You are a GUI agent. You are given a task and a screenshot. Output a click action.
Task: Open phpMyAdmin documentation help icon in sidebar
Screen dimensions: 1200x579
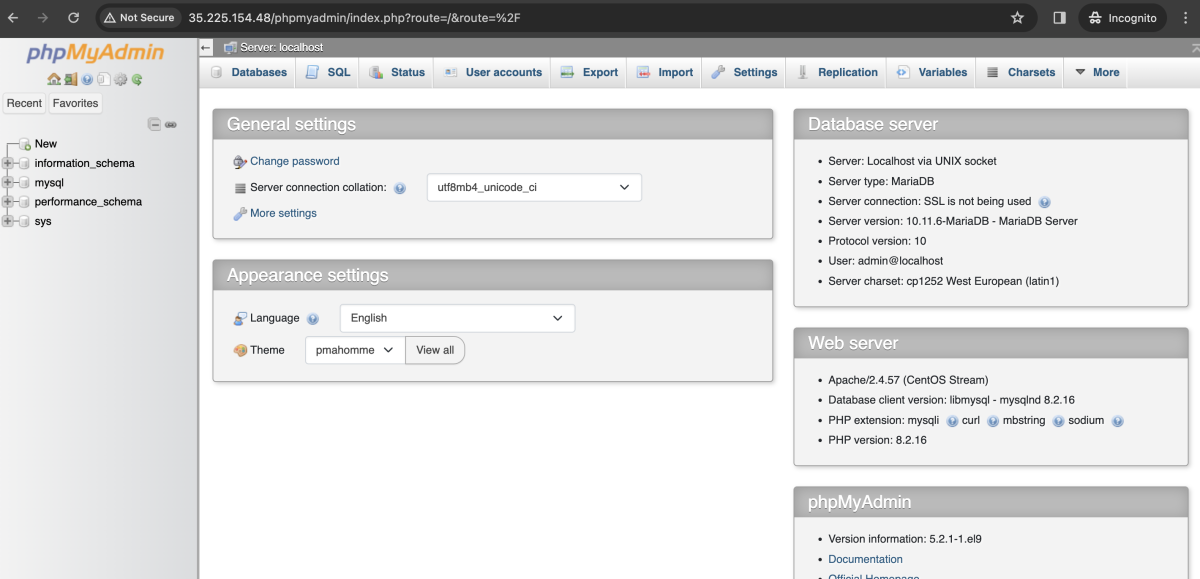pos(87,79)
